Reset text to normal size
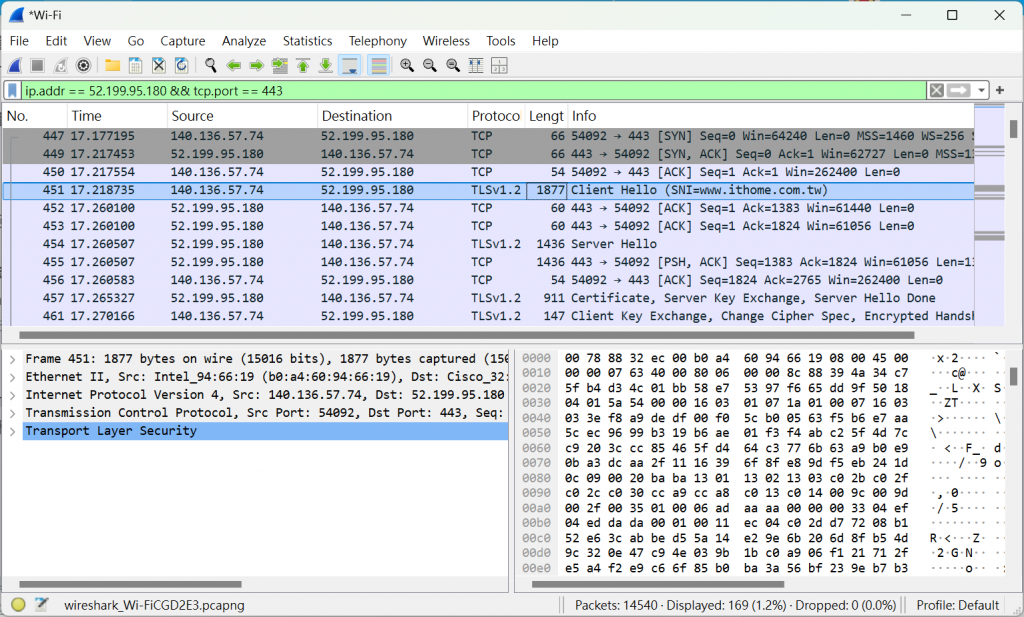 [x=453, y=65]
